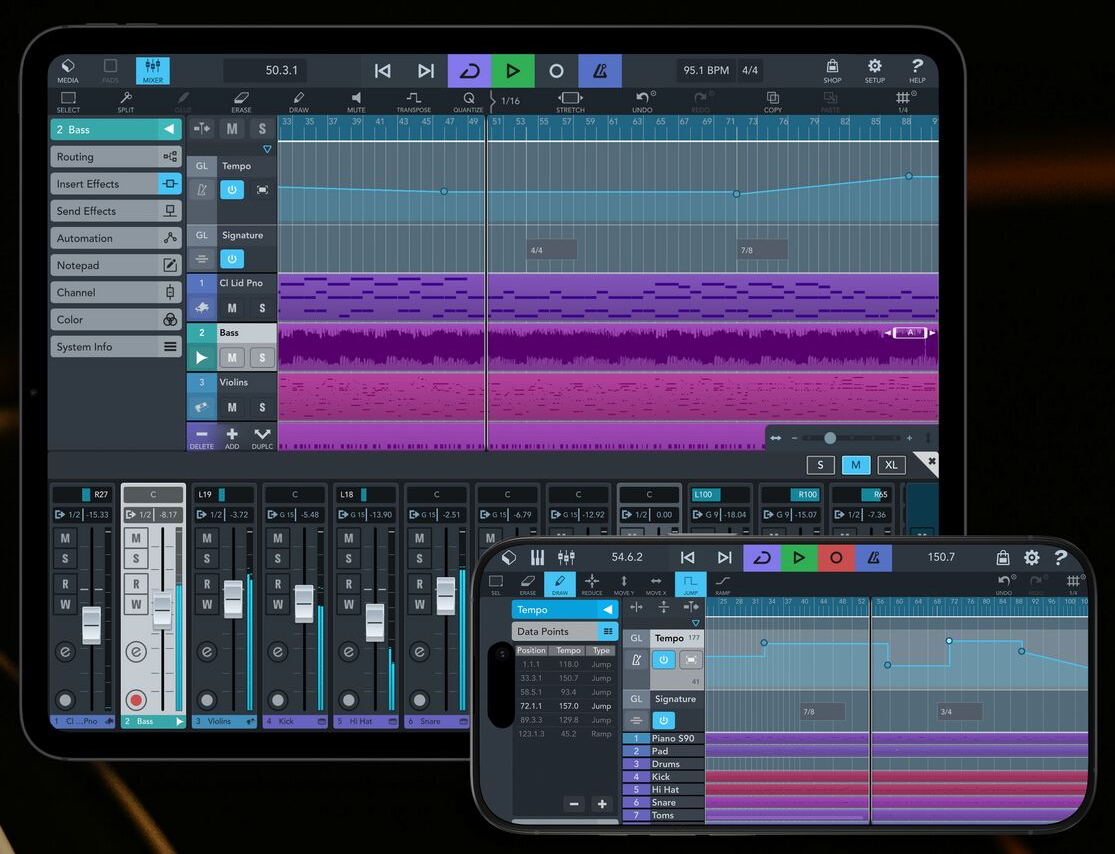Collapse global tracks with the small blue triangle on the iPad
This screenshot has height=854, width=1115.
267,149
